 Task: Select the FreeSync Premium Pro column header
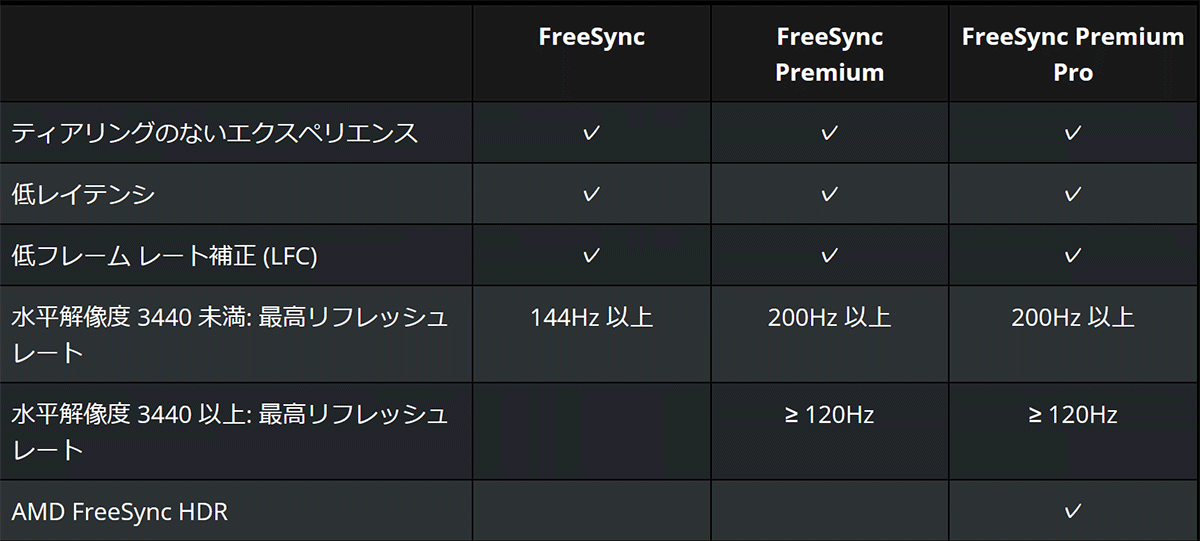[x=1073, y=54]
